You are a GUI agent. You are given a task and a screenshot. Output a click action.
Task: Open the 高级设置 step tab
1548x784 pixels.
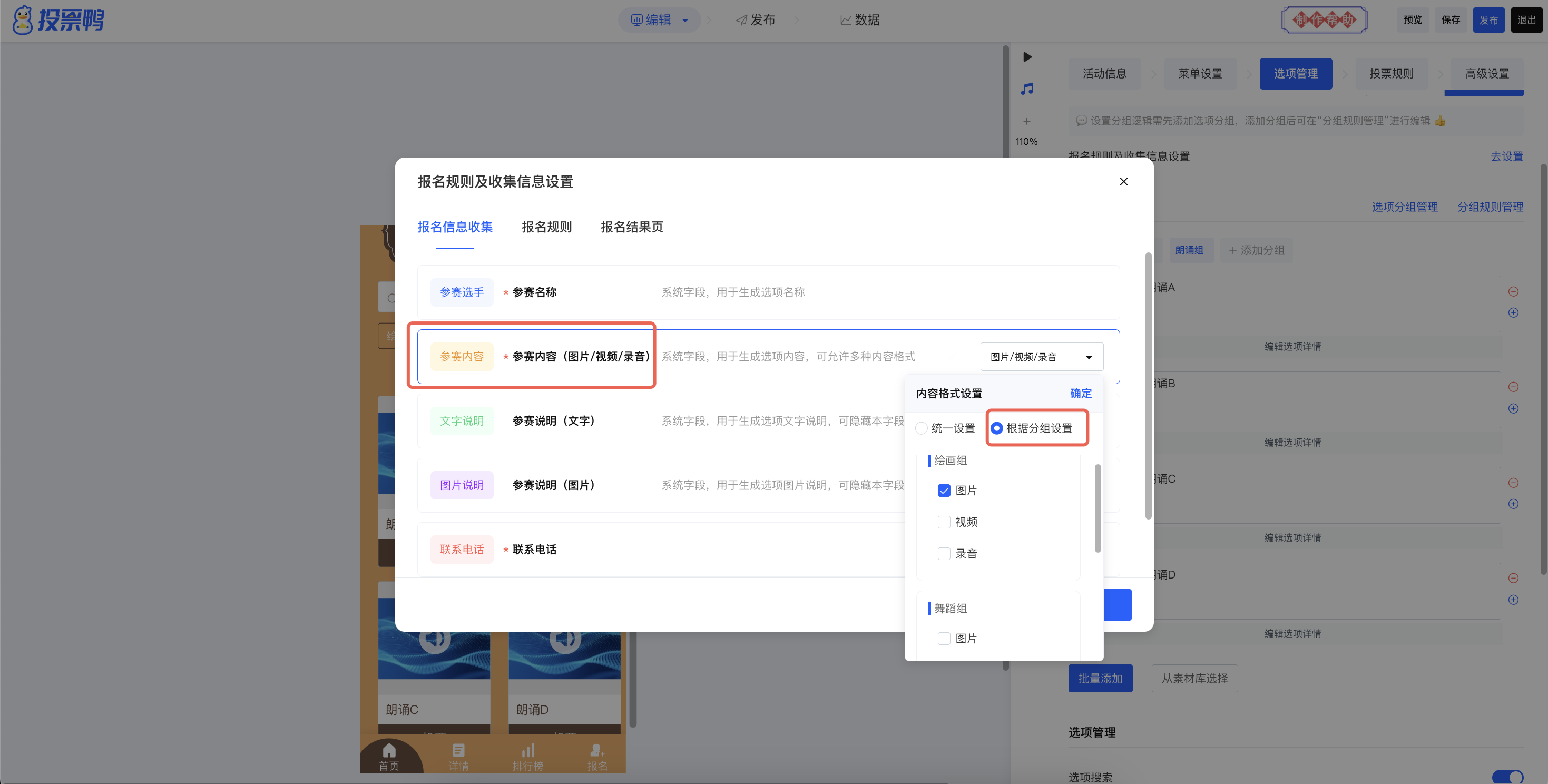pos(1487,74)
